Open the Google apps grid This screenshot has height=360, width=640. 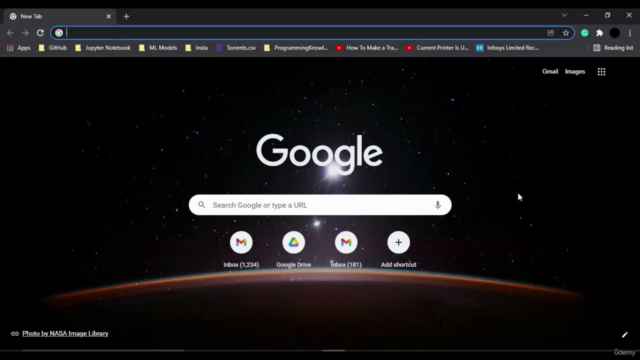click(x=601, y=72)
